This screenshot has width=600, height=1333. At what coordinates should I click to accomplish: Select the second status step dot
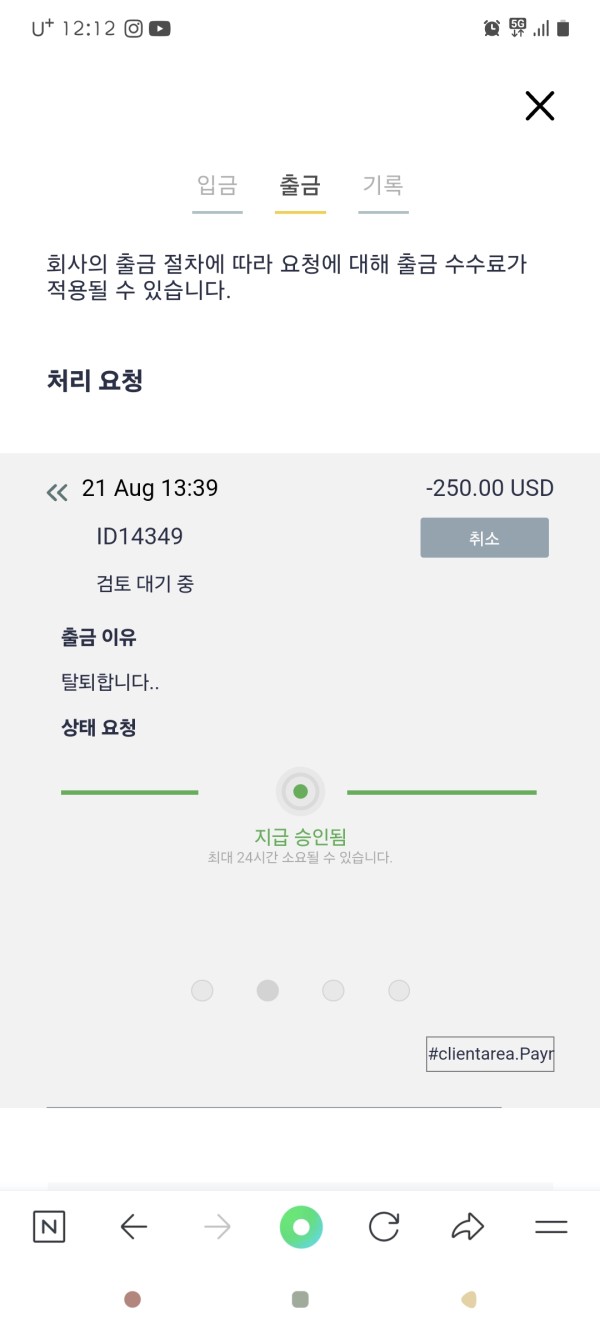click(268, 990)
